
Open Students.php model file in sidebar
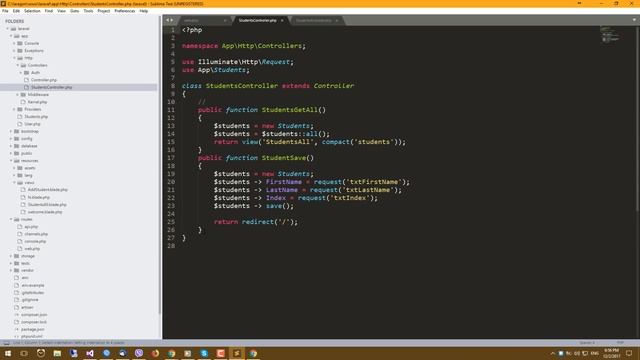coord(36,117)
